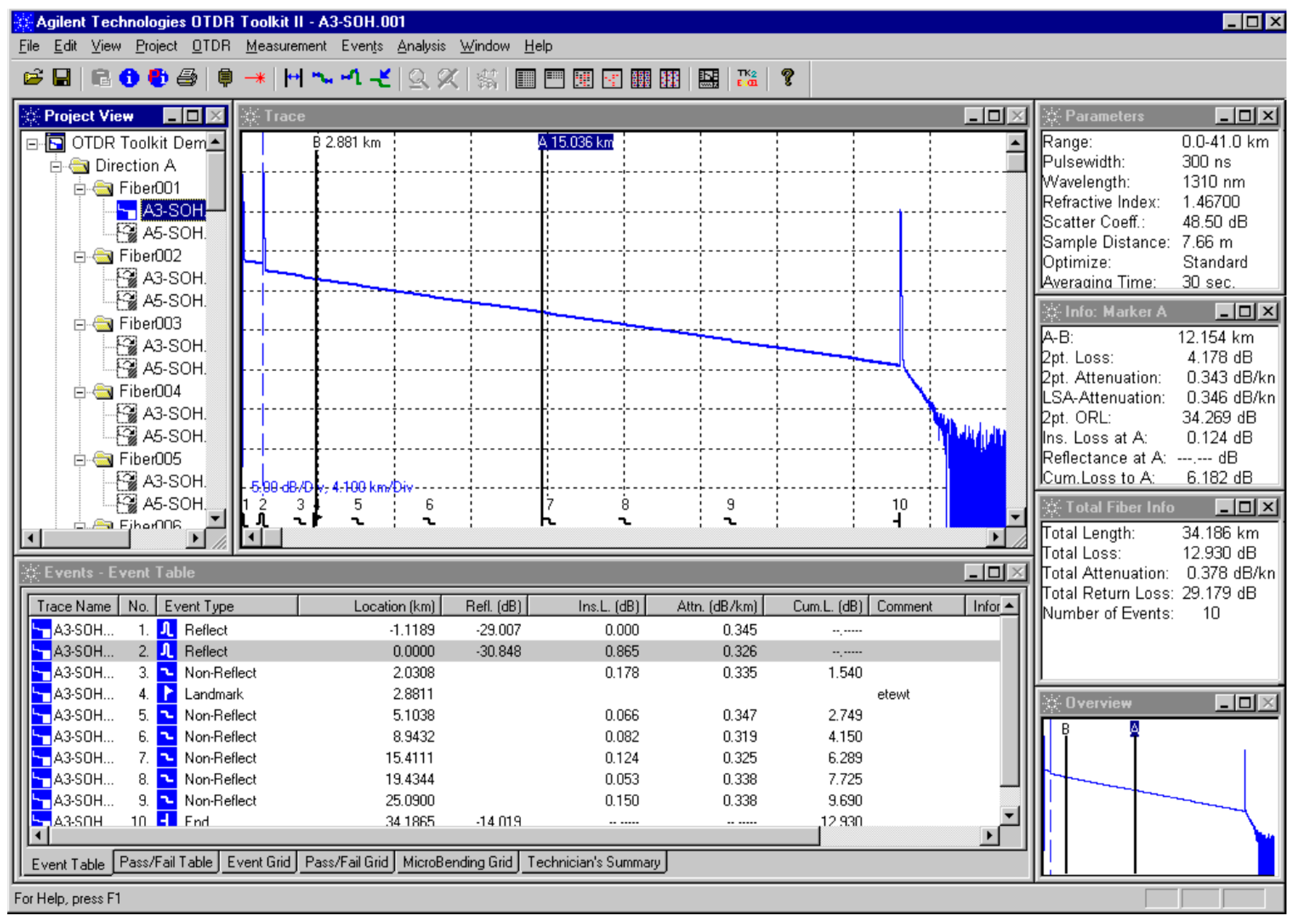
Task: Open Event Grid toolbar icon
Action: (583, 79)
